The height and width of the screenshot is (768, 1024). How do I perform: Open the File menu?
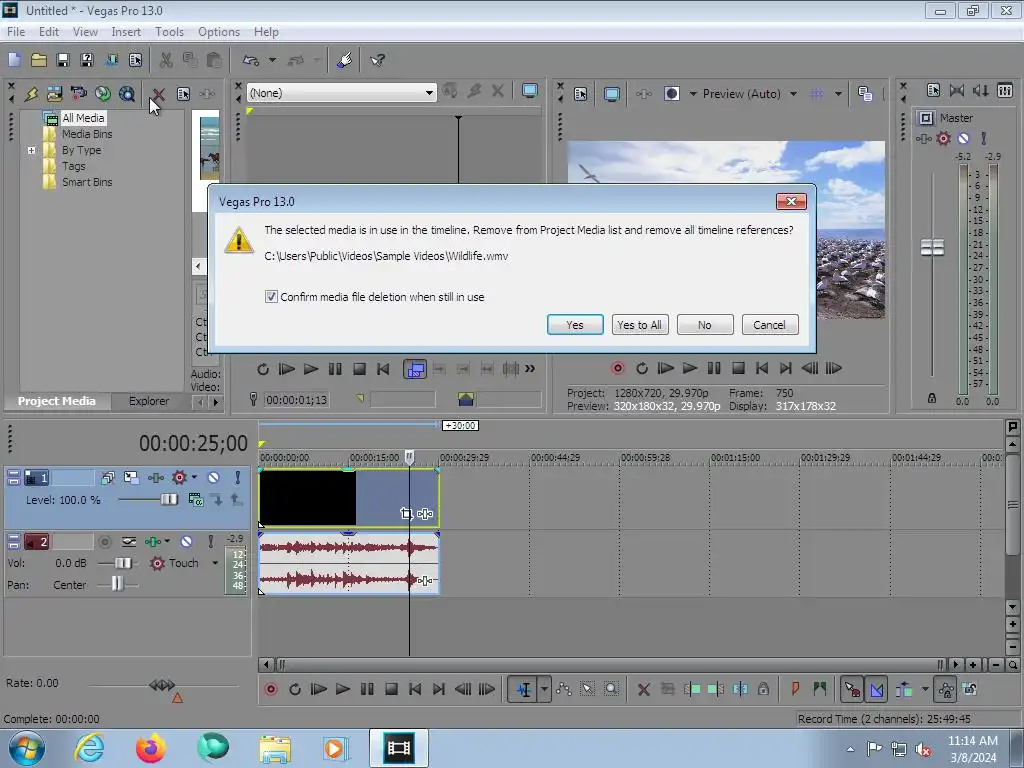pos(16,31)
